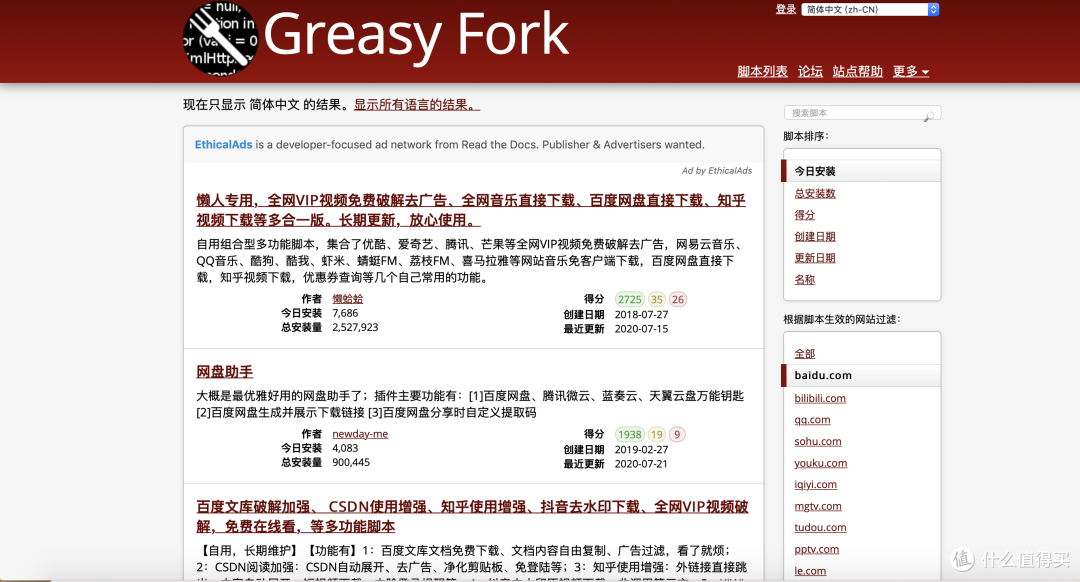Filter scripts by le.com
This screenshot has width=1080, height=582.
pyautogui.click(x=810, y=571)
